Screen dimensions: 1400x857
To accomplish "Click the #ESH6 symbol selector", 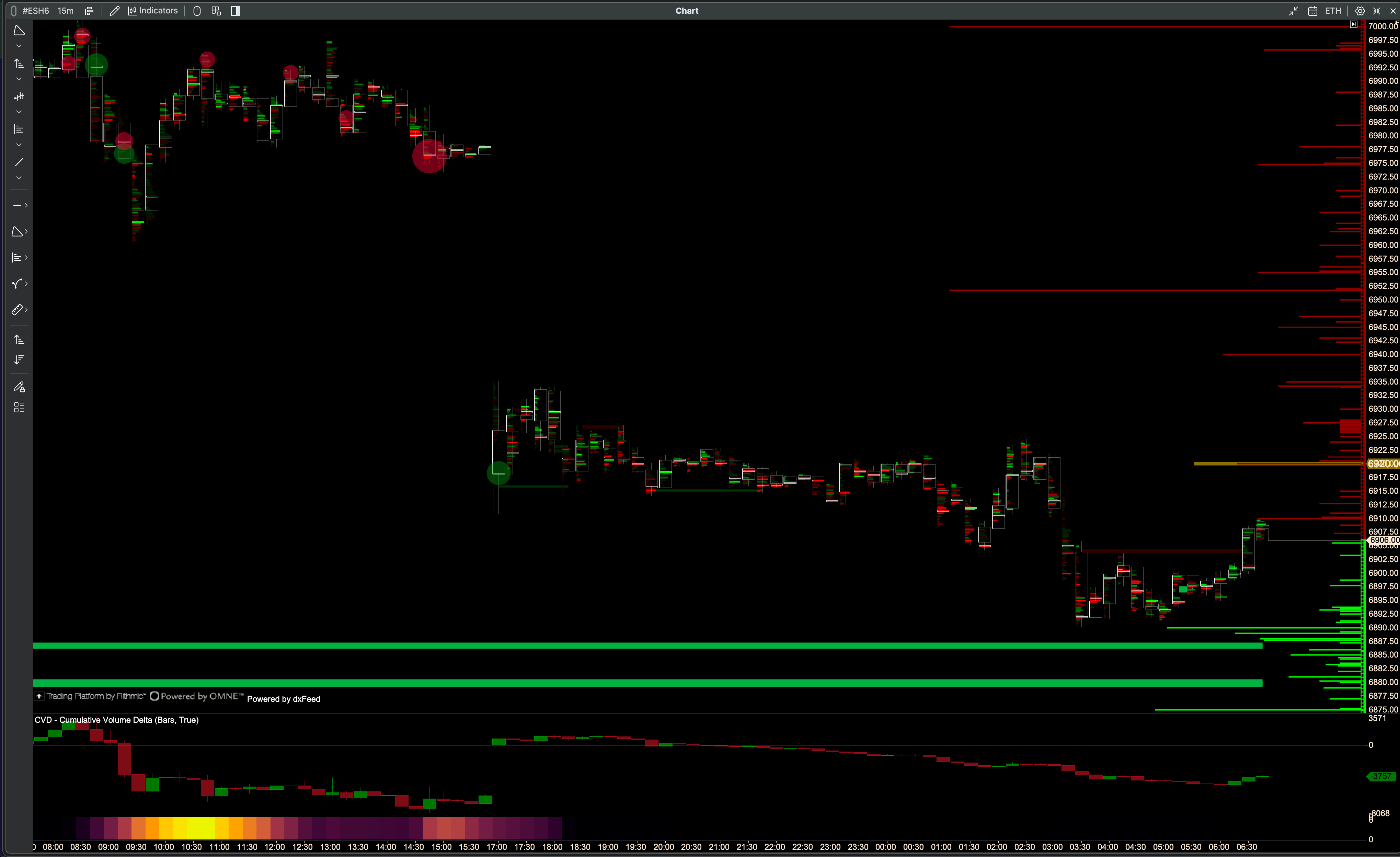I will point(35,11).
